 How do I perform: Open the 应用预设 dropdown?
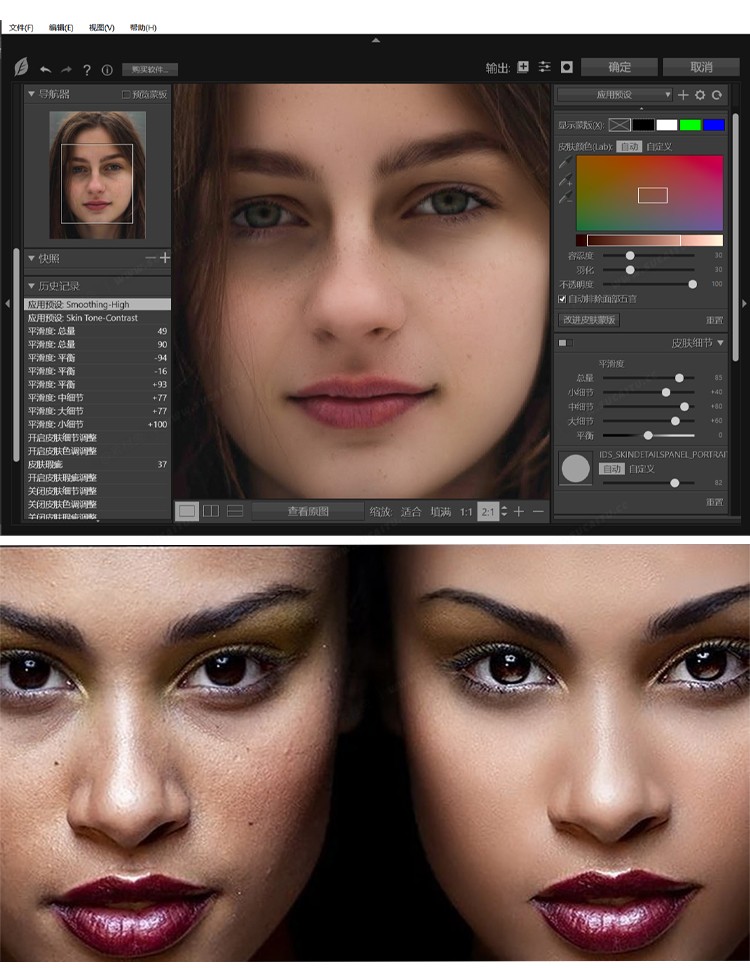(614, 94)
